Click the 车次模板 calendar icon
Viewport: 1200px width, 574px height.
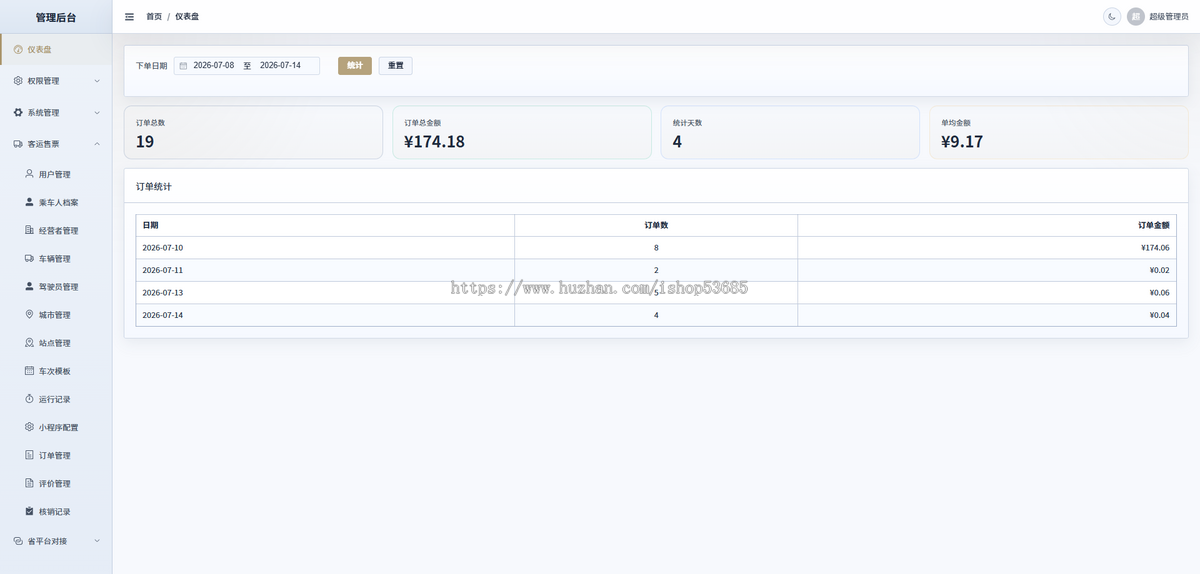coord(29,371)
